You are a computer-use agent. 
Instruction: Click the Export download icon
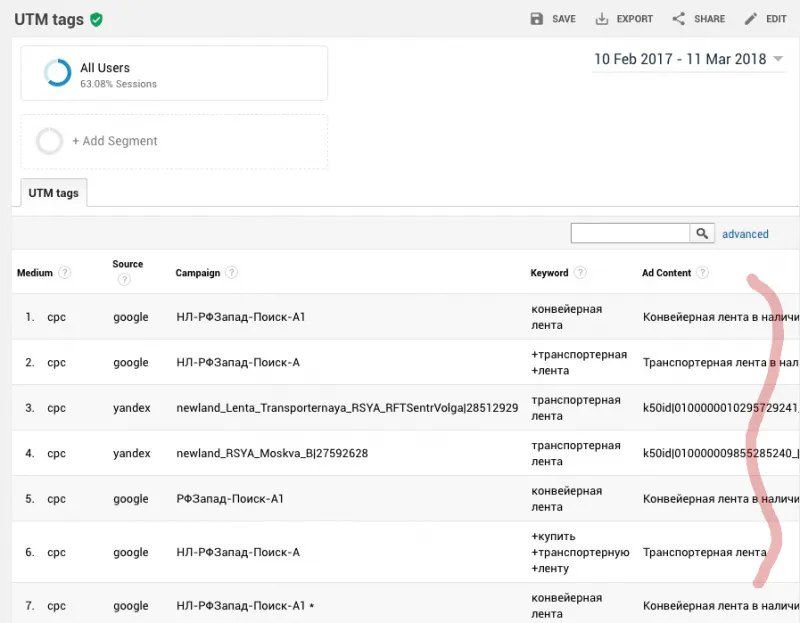602,19
